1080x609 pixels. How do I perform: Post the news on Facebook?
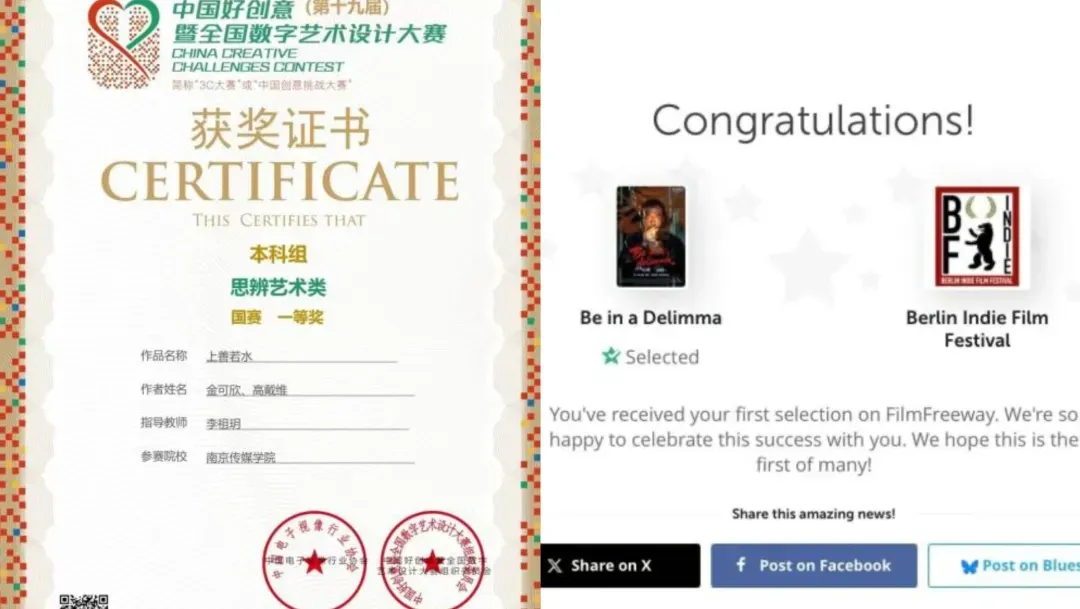pos(814,566)
